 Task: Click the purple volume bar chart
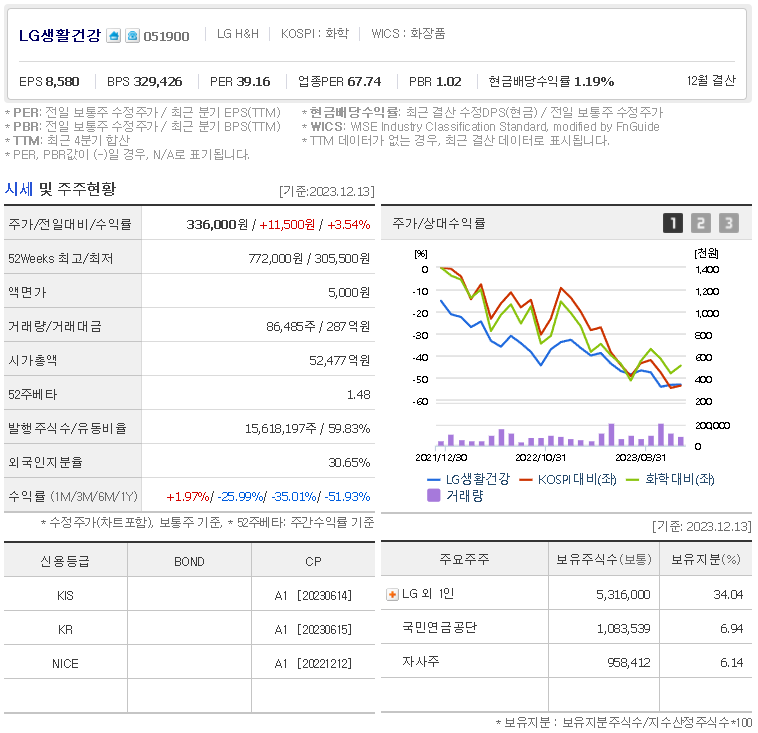561,434
